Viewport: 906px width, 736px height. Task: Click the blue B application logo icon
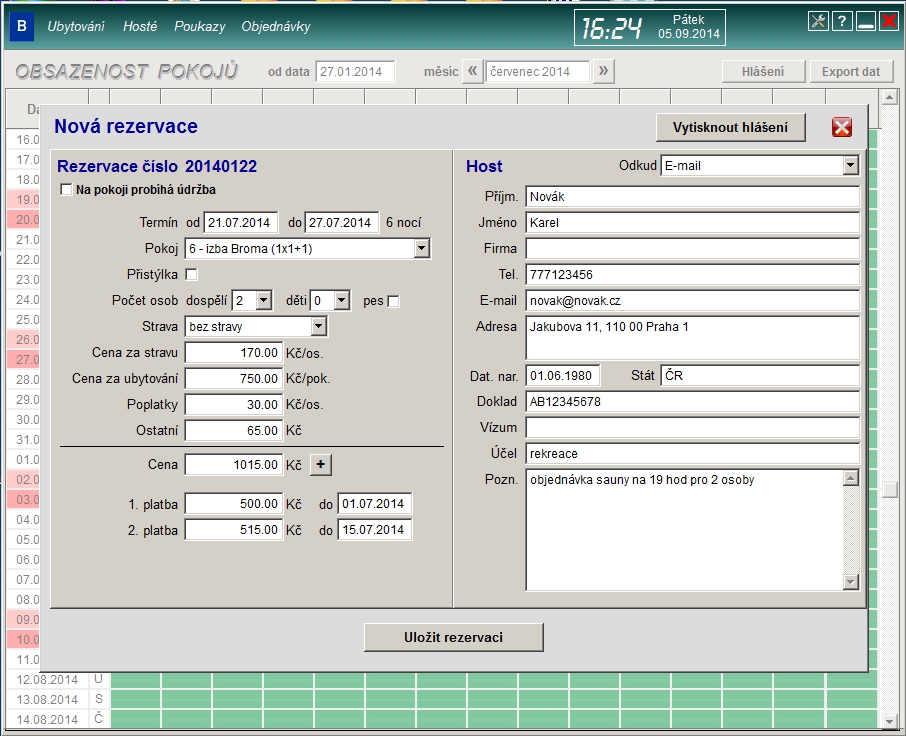pyautogui.click(x=21, y=27)
